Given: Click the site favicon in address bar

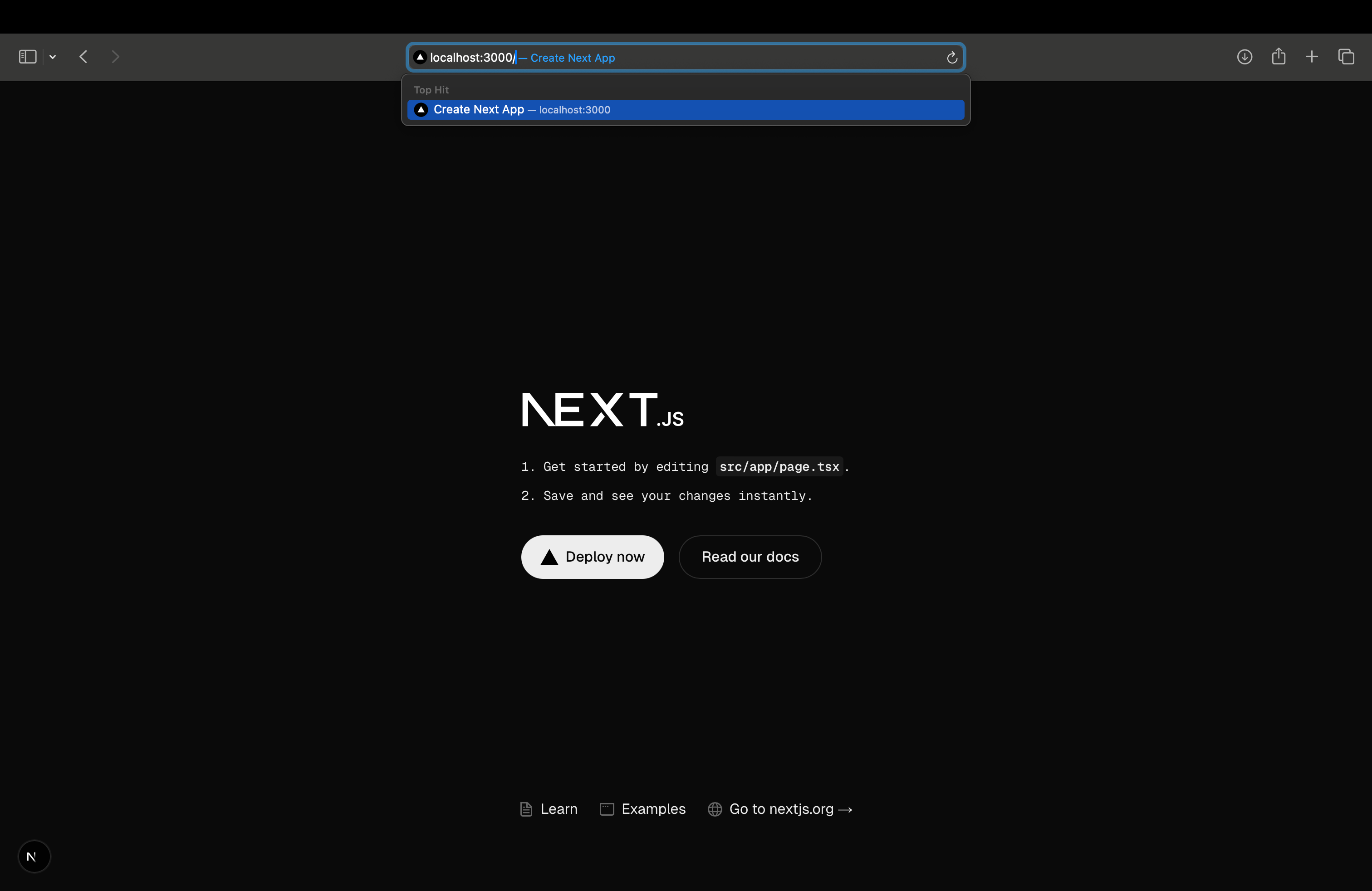Looking at the screenshot, I should (x=420, y=57).
